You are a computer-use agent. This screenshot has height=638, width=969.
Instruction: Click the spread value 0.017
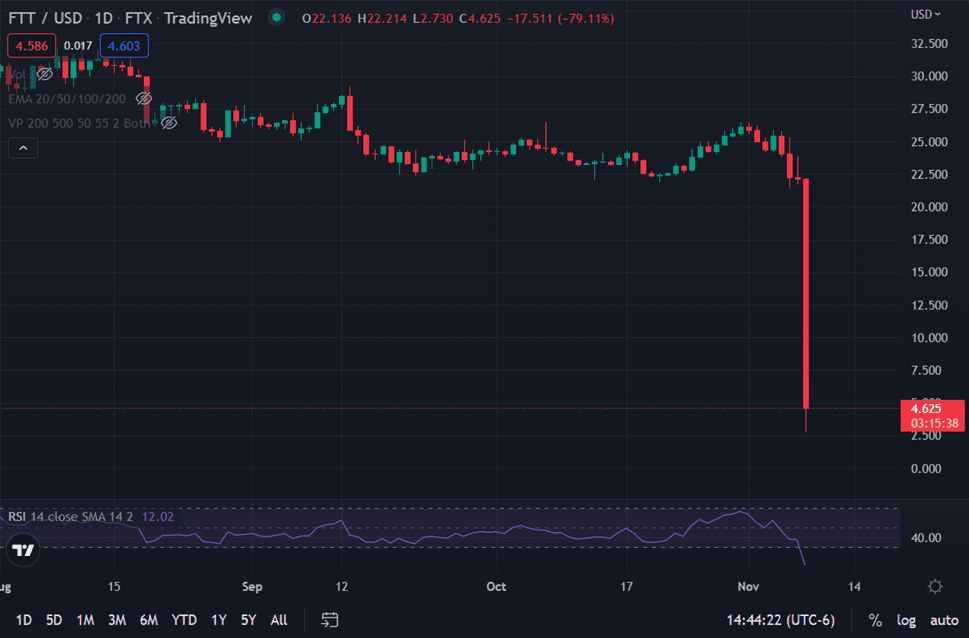(78, 46)
